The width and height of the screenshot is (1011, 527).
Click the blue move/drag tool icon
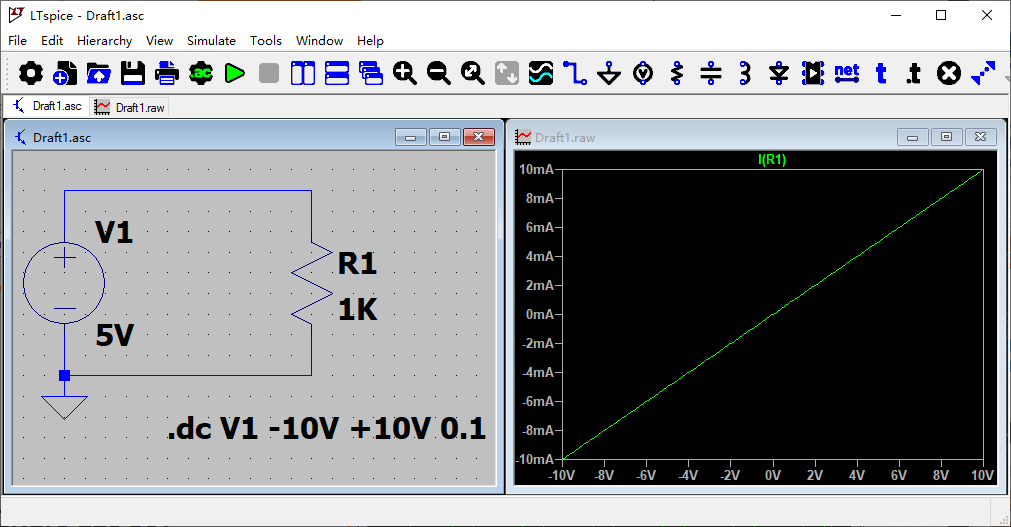[983, 74]
